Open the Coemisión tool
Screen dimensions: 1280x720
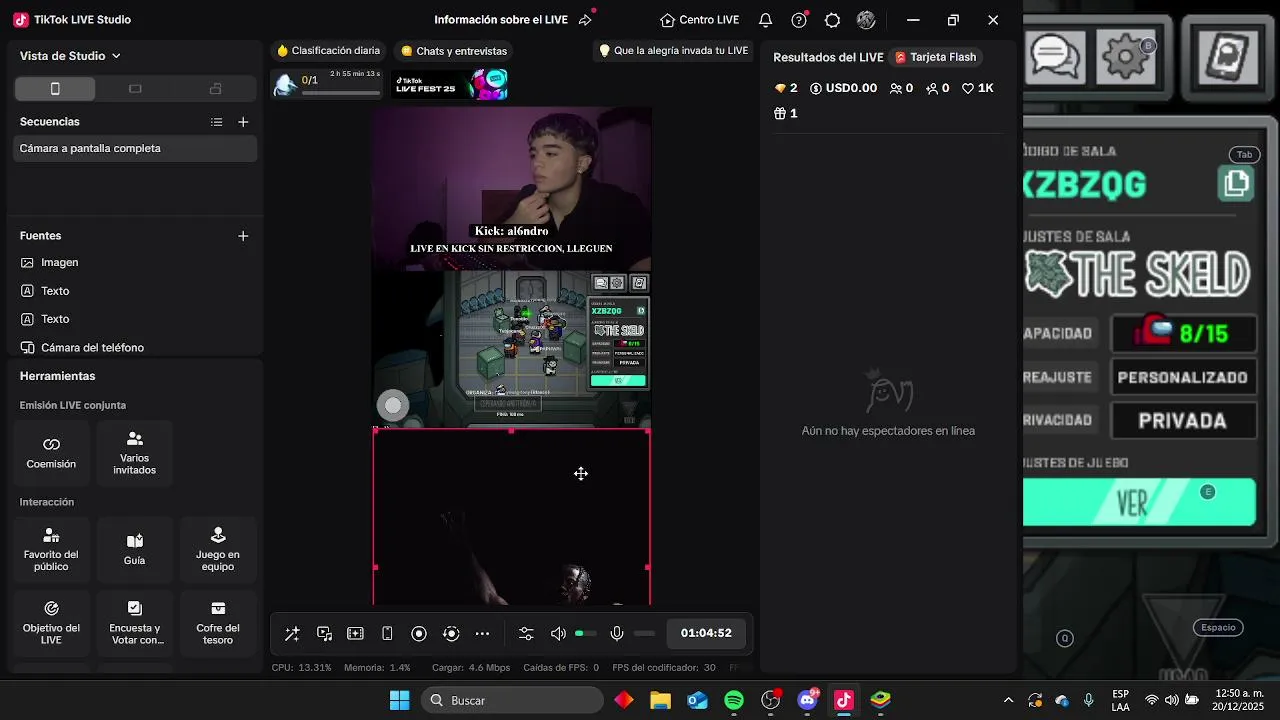[x=51, y=453]
